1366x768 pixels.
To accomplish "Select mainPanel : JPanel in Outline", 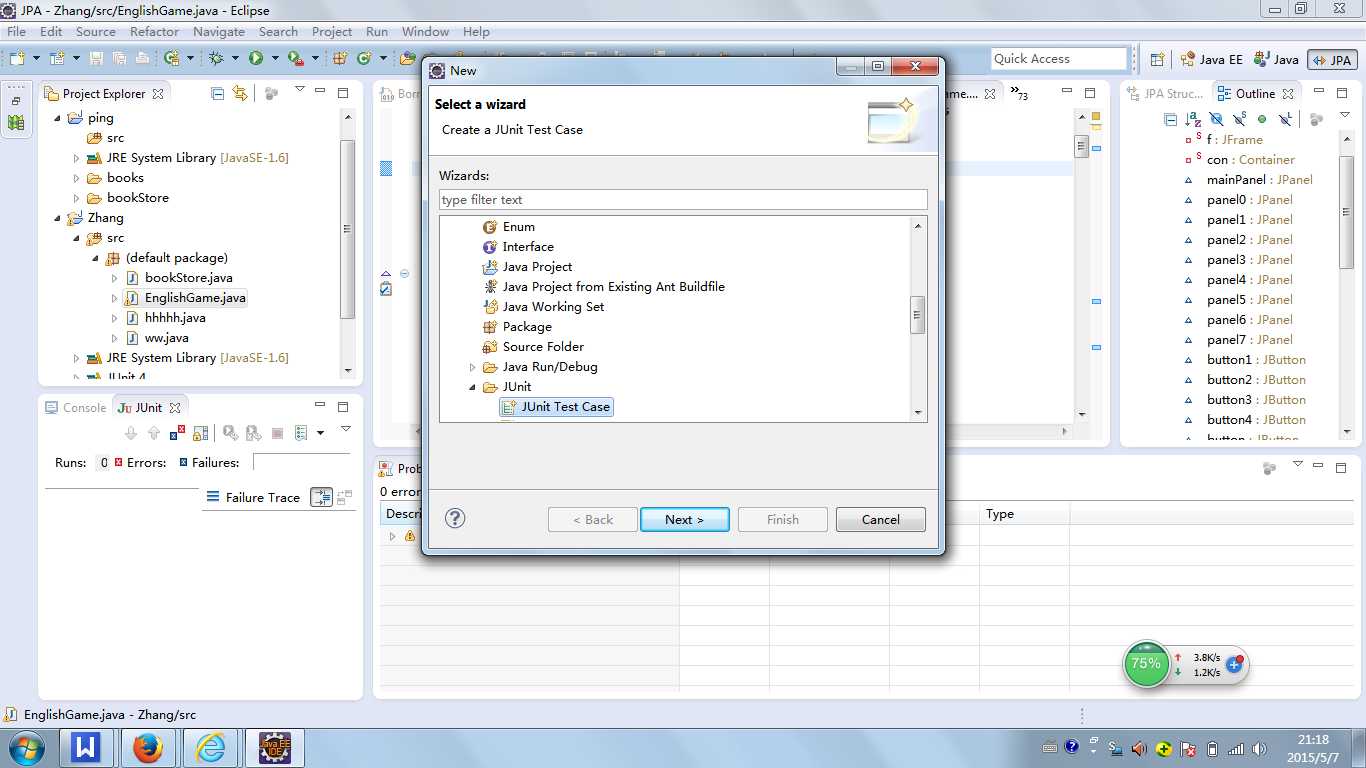I will 1259,180.
